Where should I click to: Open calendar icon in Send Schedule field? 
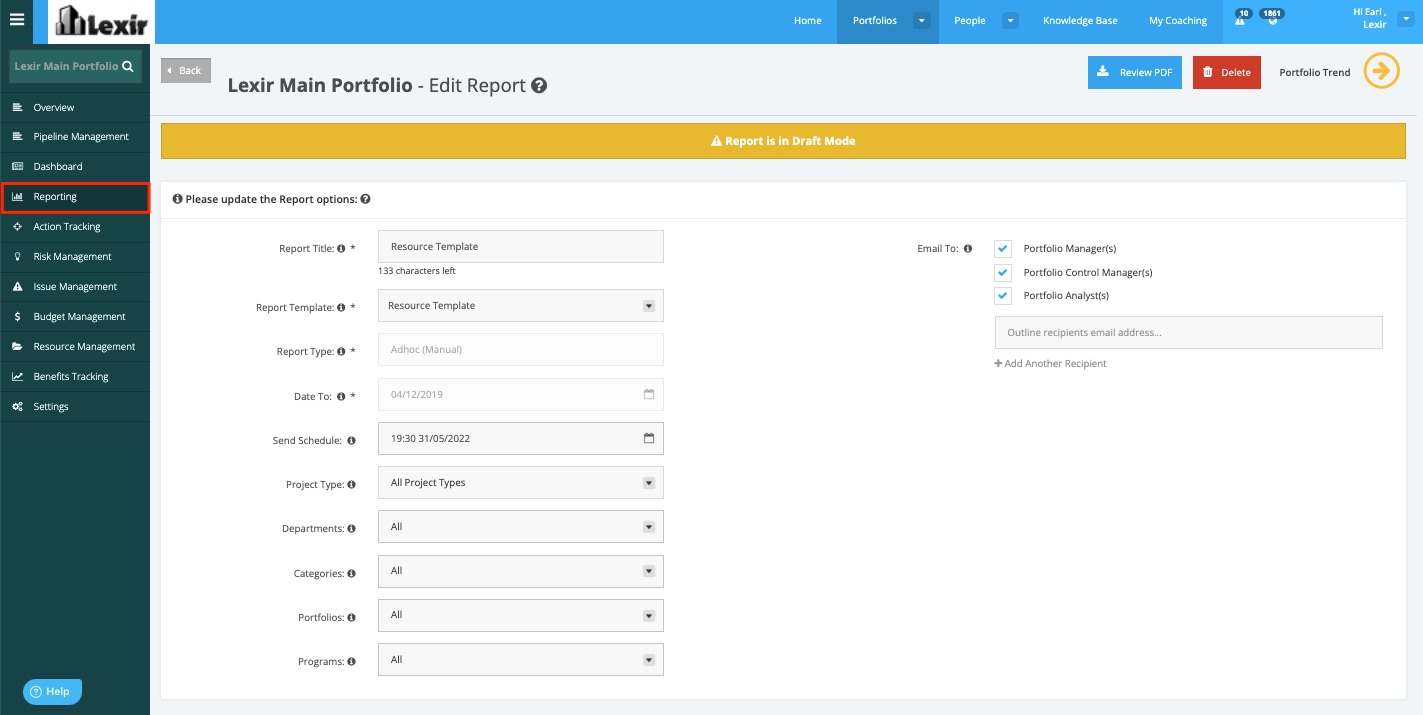[x=648, y=438]
